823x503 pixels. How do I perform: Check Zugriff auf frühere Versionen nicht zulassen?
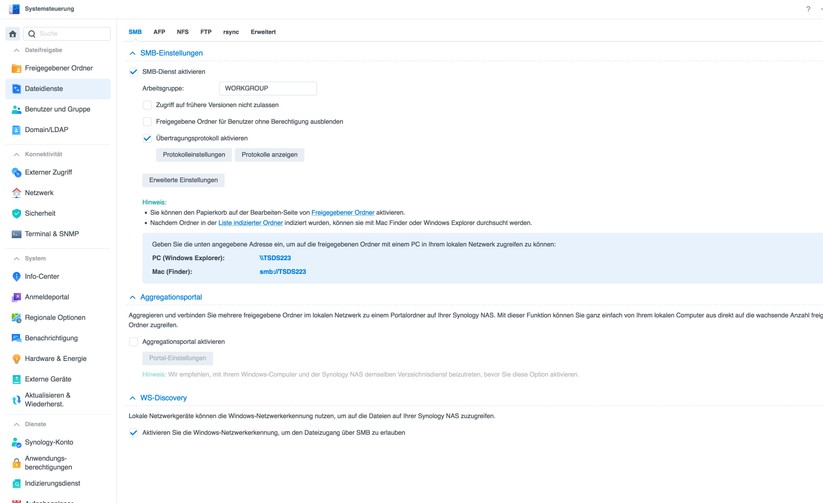pyautogui.click(x=147, y=105)
